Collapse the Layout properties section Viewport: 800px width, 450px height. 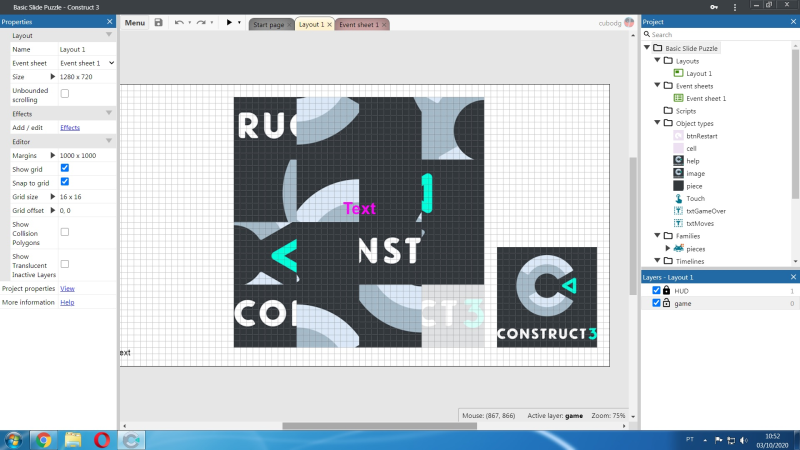click(x=109, y=35)
